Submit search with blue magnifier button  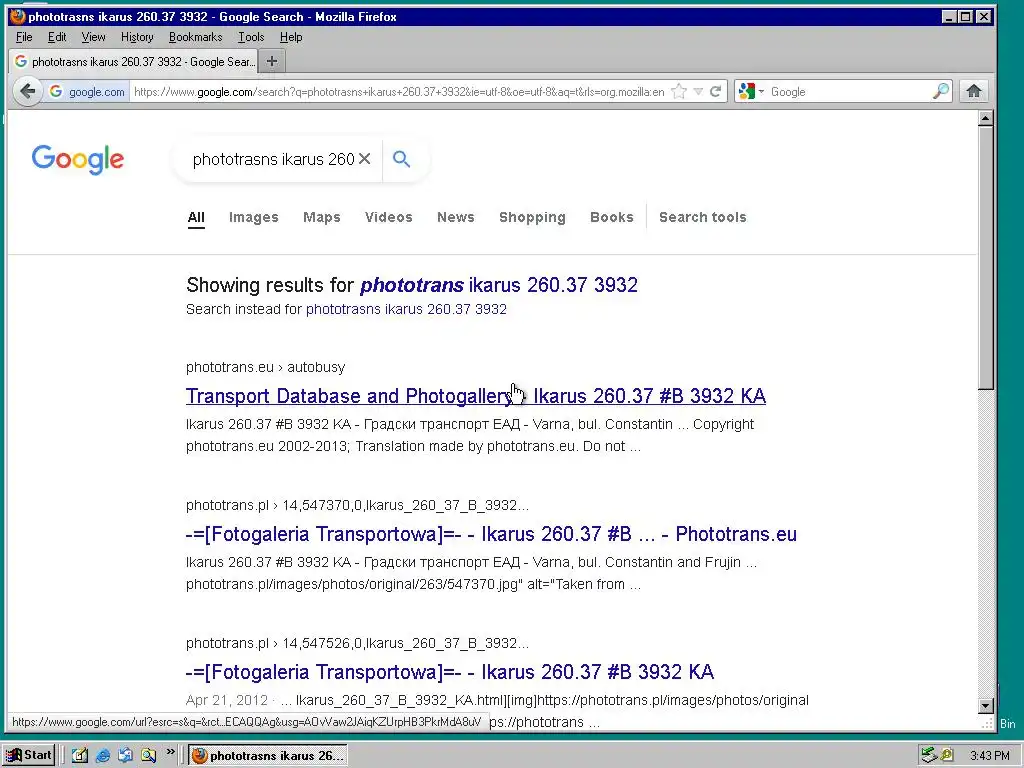[402, 159]
